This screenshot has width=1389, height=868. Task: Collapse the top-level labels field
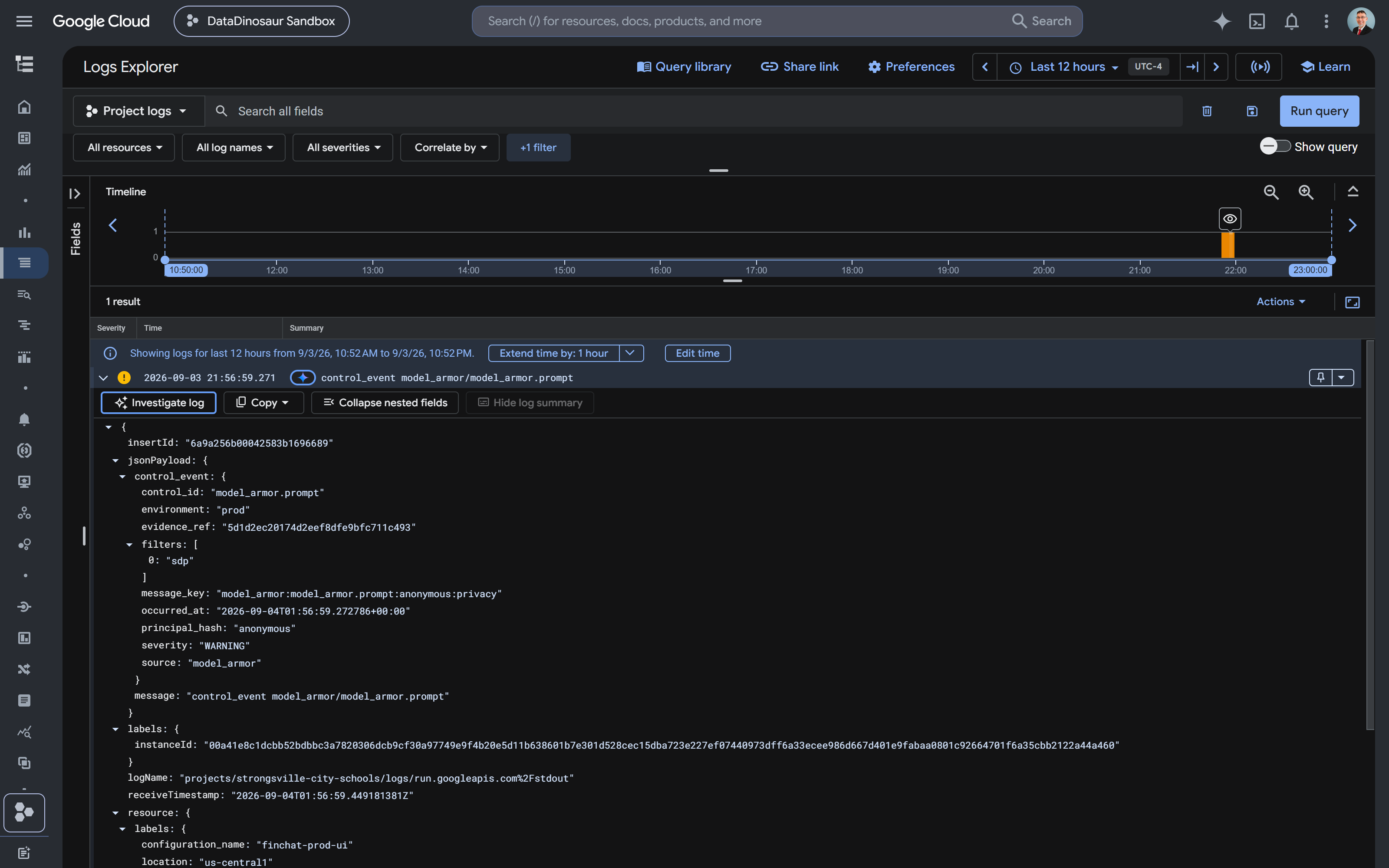click(x=115, y=729)
